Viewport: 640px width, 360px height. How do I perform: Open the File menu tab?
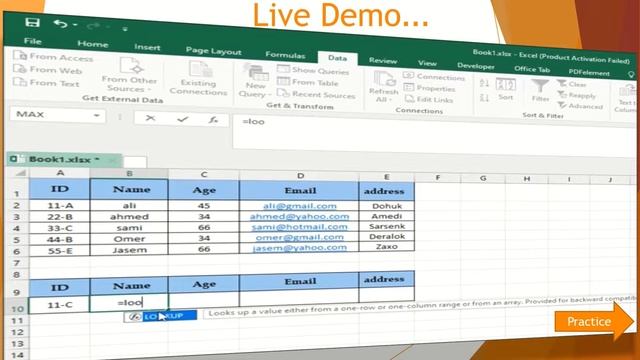[33, 41]
